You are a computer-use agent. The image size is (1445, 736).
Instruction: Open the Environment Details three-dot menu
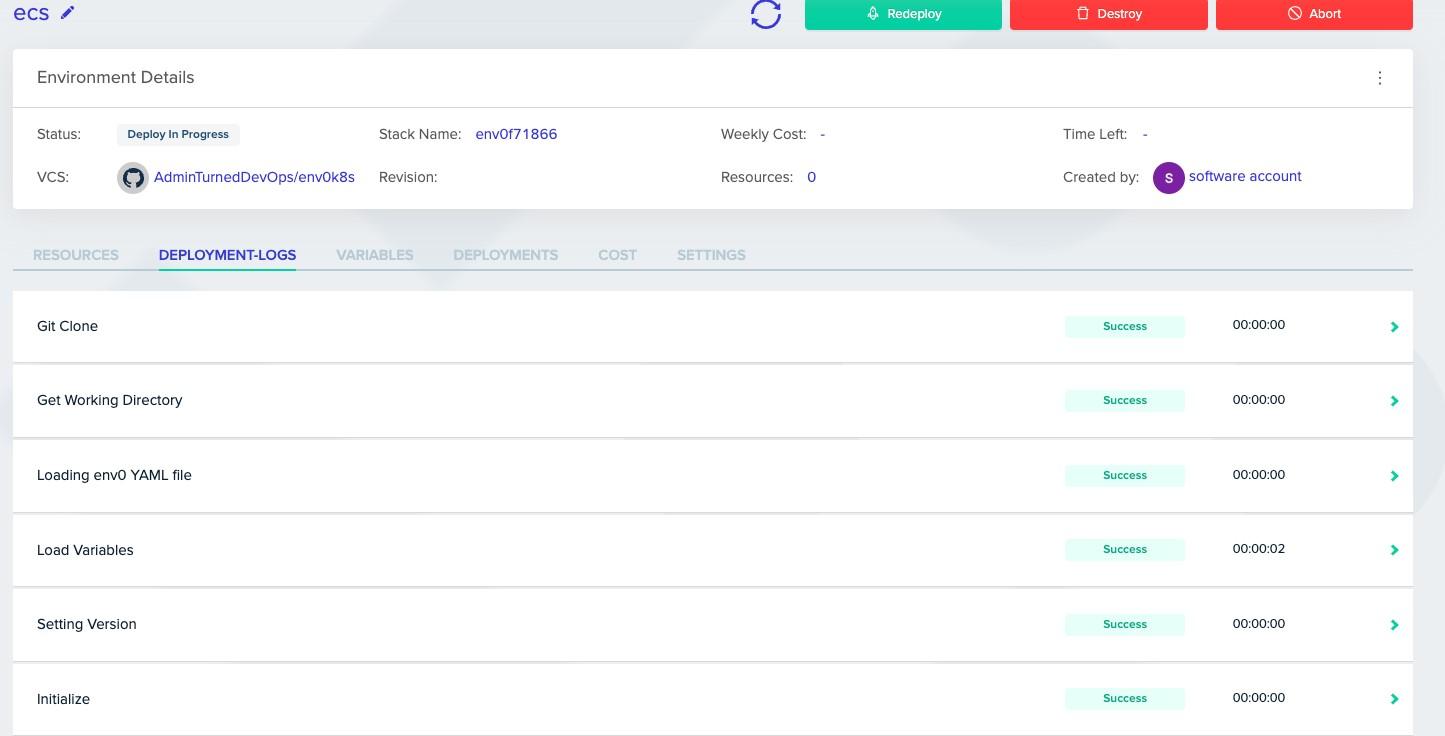[1380, 78]
